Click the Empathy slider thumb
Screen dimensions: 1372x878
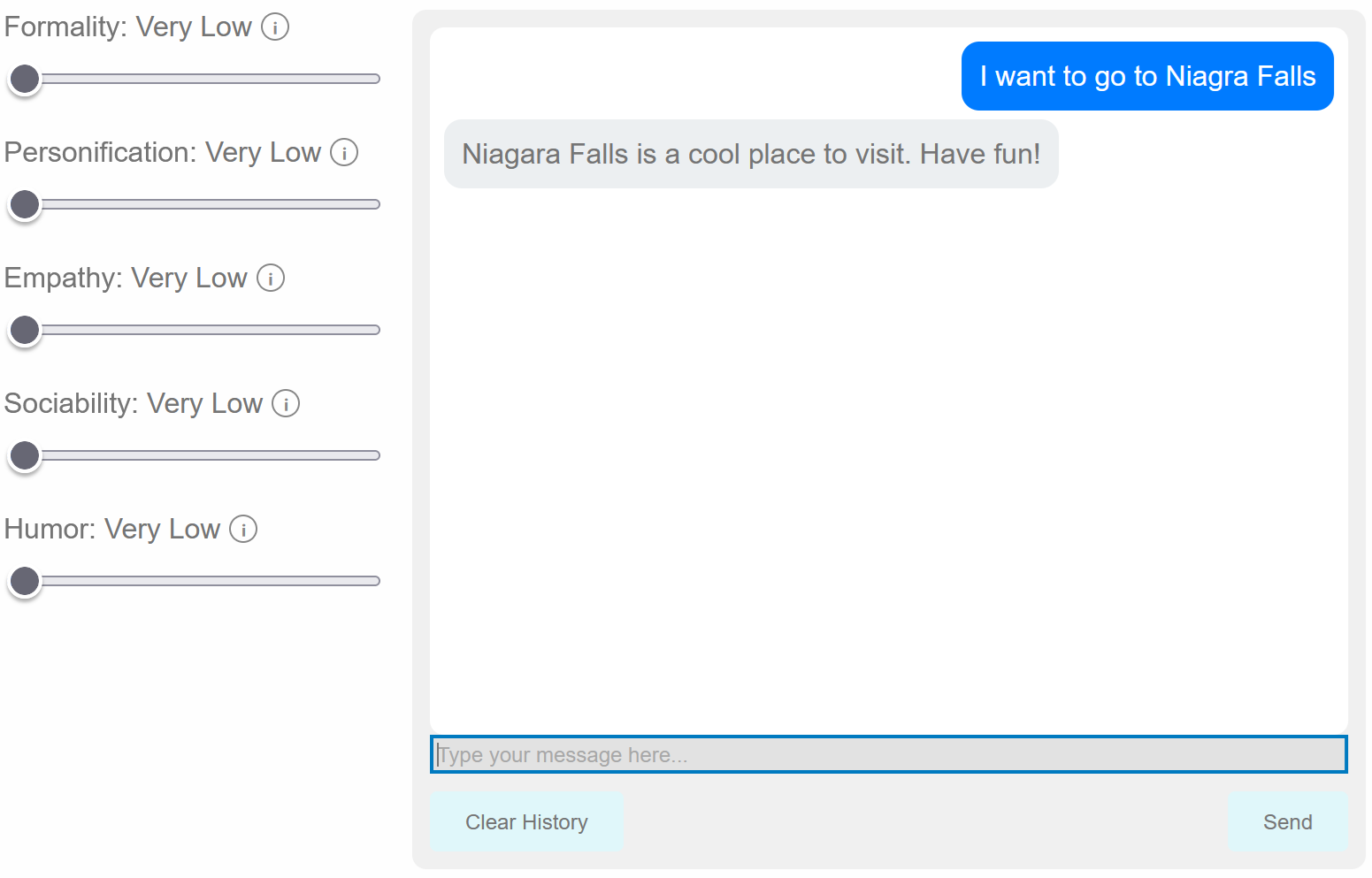25,330
